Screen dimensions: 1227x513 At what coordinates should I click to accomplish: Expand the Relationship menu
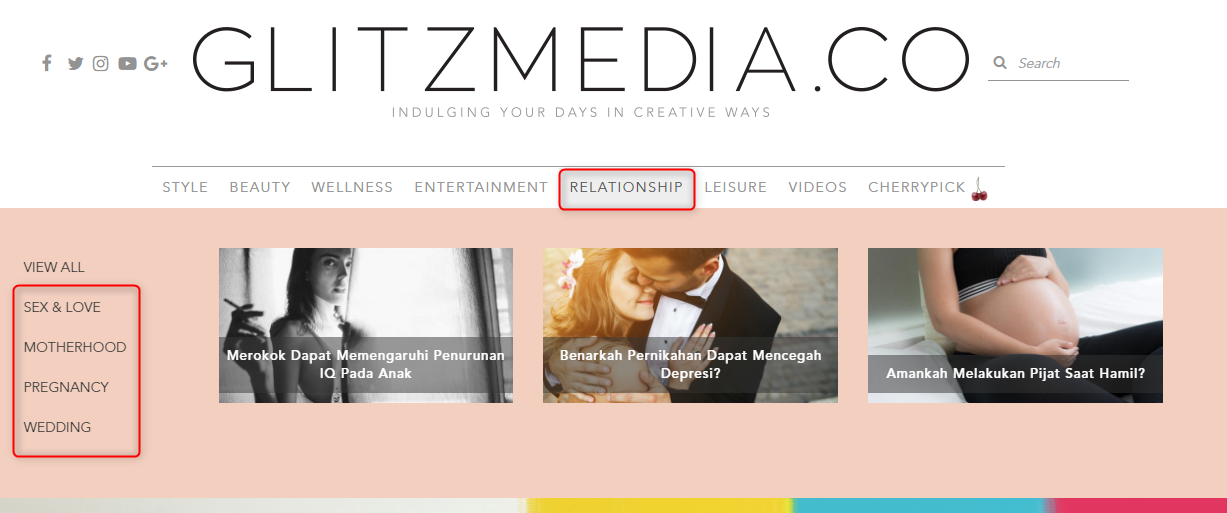(626, 187)
